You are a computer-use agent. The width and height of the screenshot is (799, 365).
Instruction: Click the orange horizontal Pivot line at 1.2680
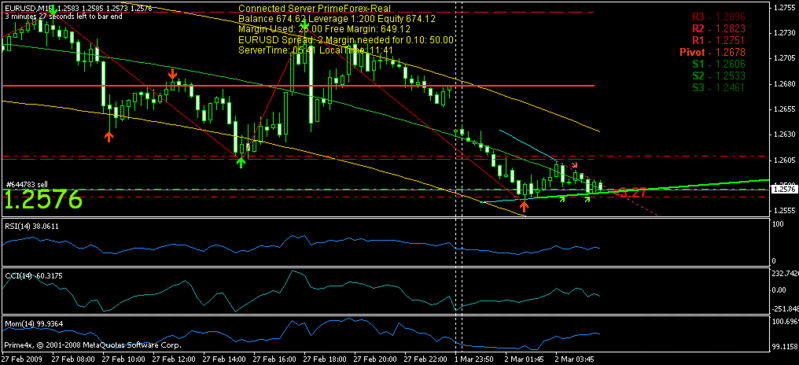pyautogui.click(x=298, y=86)
